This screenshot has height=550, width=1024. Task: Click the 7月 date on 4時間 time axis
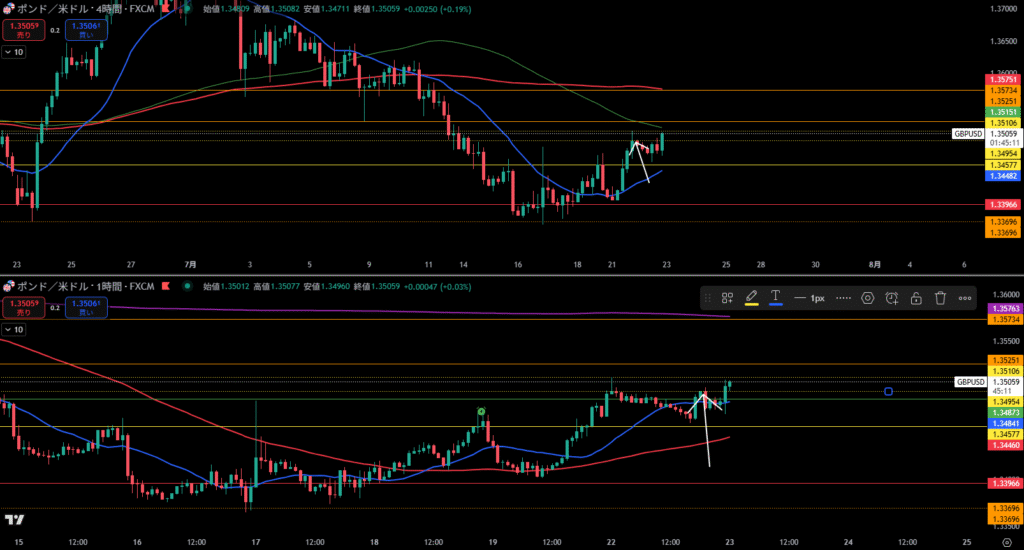(190, 265)
